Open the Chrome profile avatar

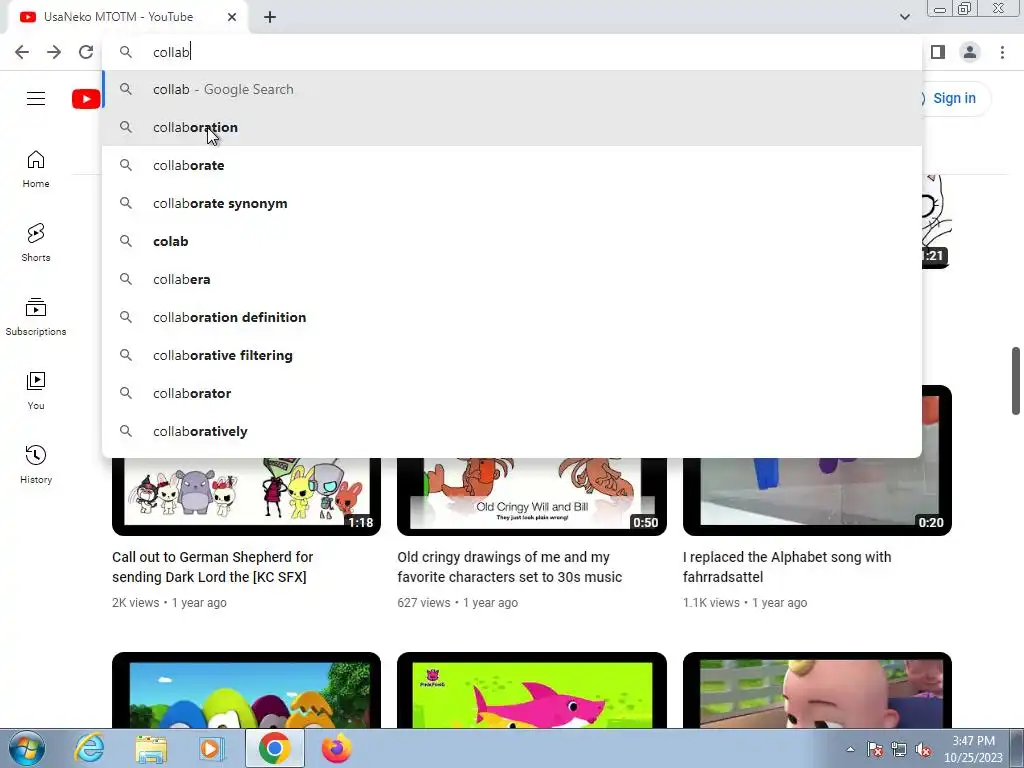[970, 52]
